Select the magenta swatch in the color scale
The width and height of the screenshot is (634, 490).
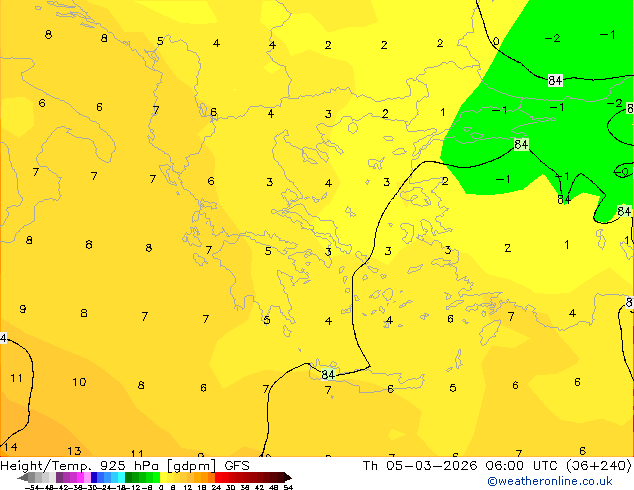tap(80, 477)
